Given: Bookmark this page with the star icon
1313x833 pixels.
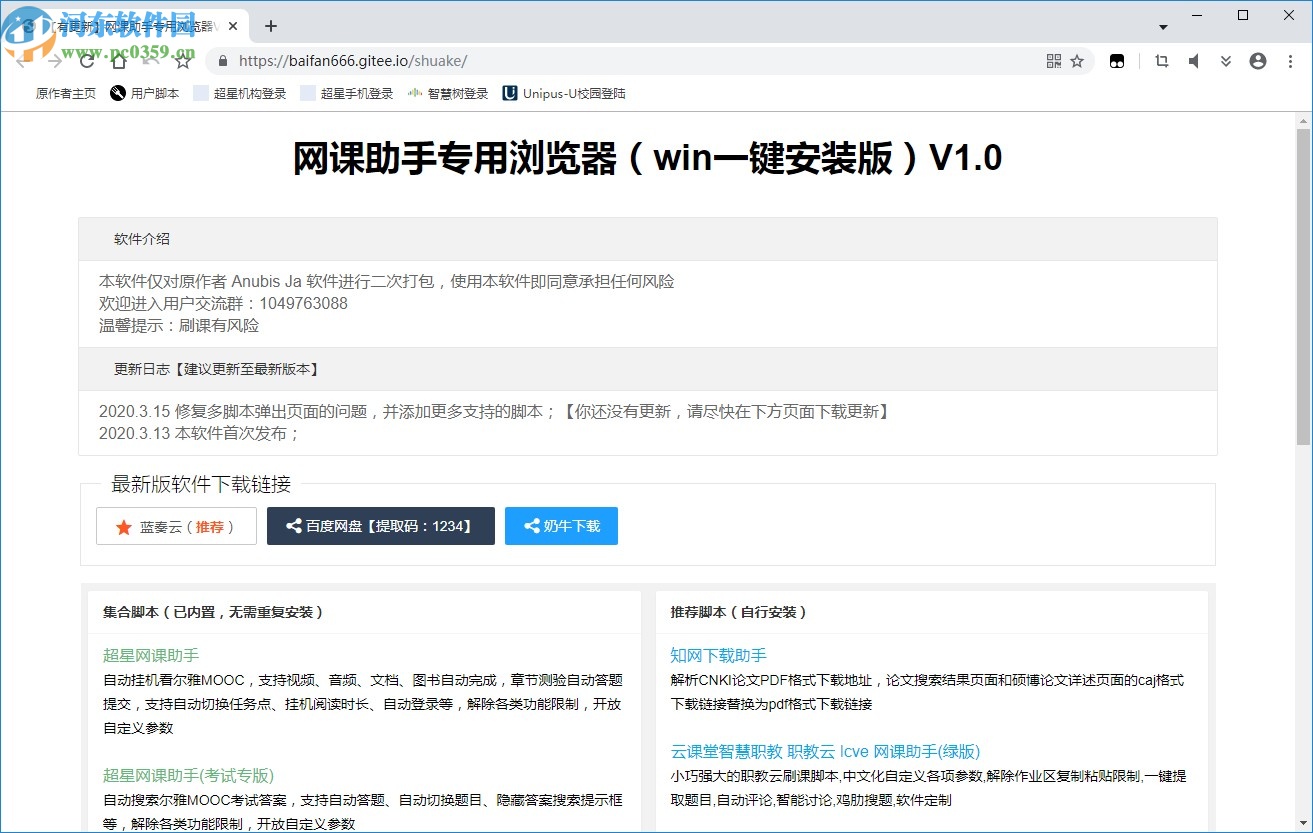Looking at the screenshot, I should tap(1078, 61).
